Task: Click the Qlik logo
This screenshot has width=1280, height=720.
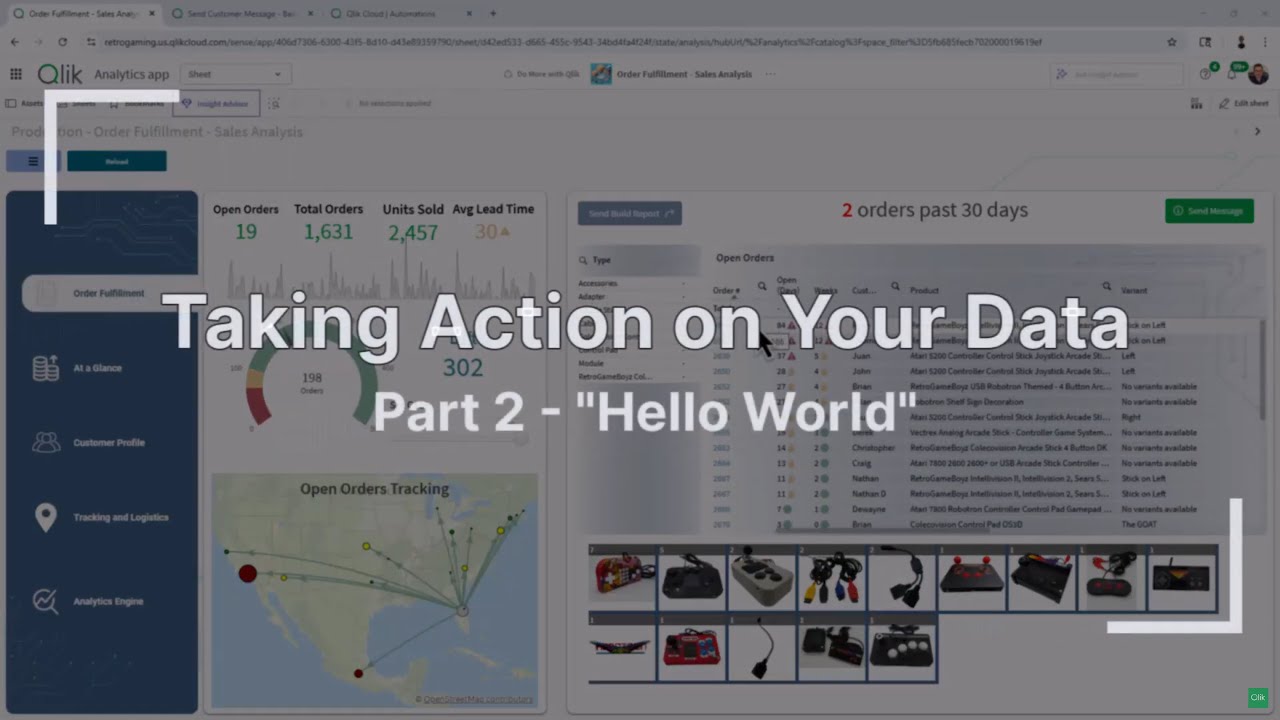Action: (x=60, y=74)
